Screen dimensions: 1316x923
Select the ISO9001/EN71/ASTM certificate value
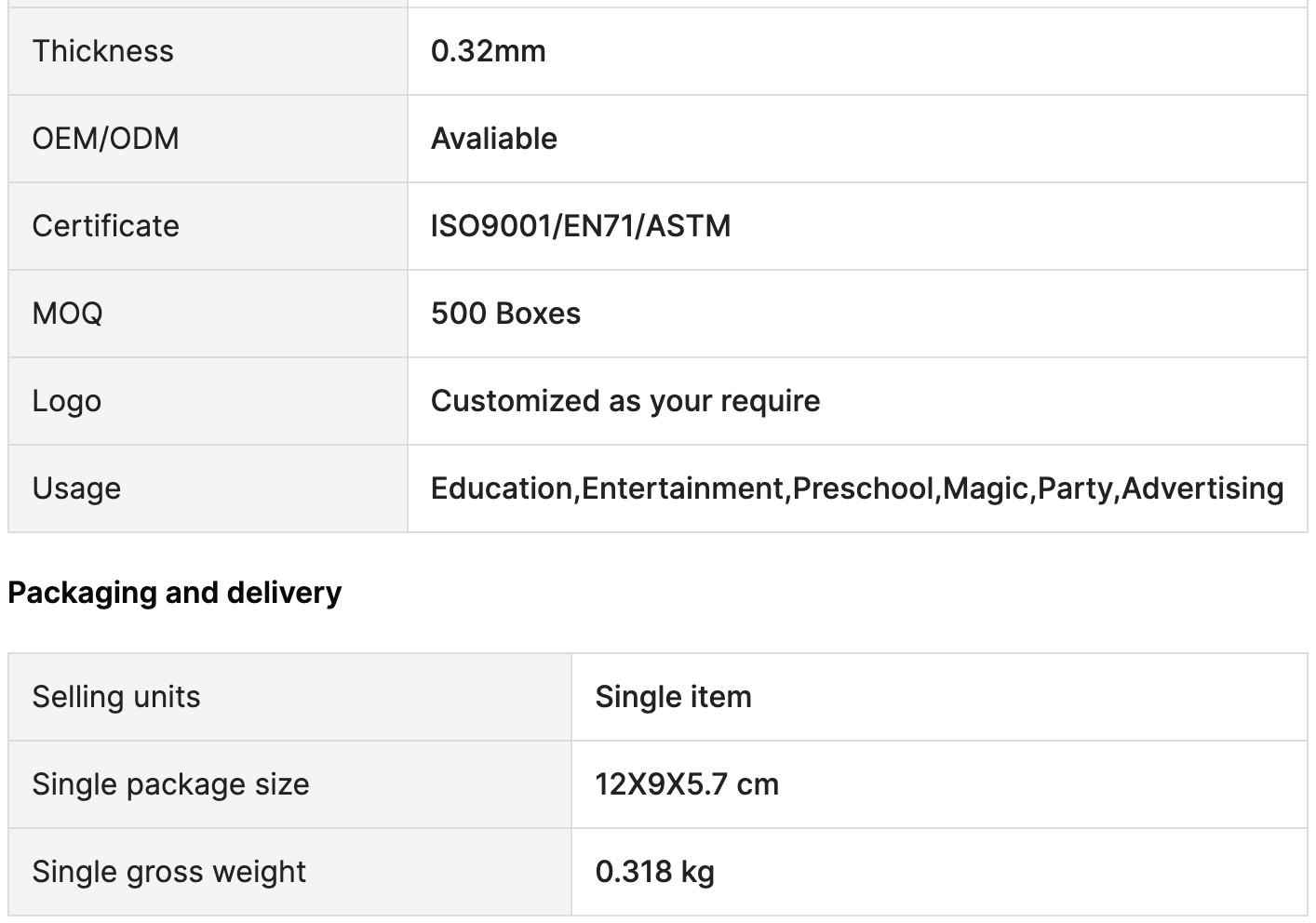coord(580,226)
